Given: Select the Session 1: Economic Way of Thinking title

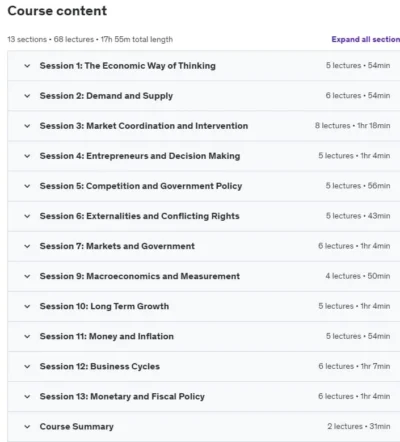Looking at the screenshot, I should [x=128, y=66].
